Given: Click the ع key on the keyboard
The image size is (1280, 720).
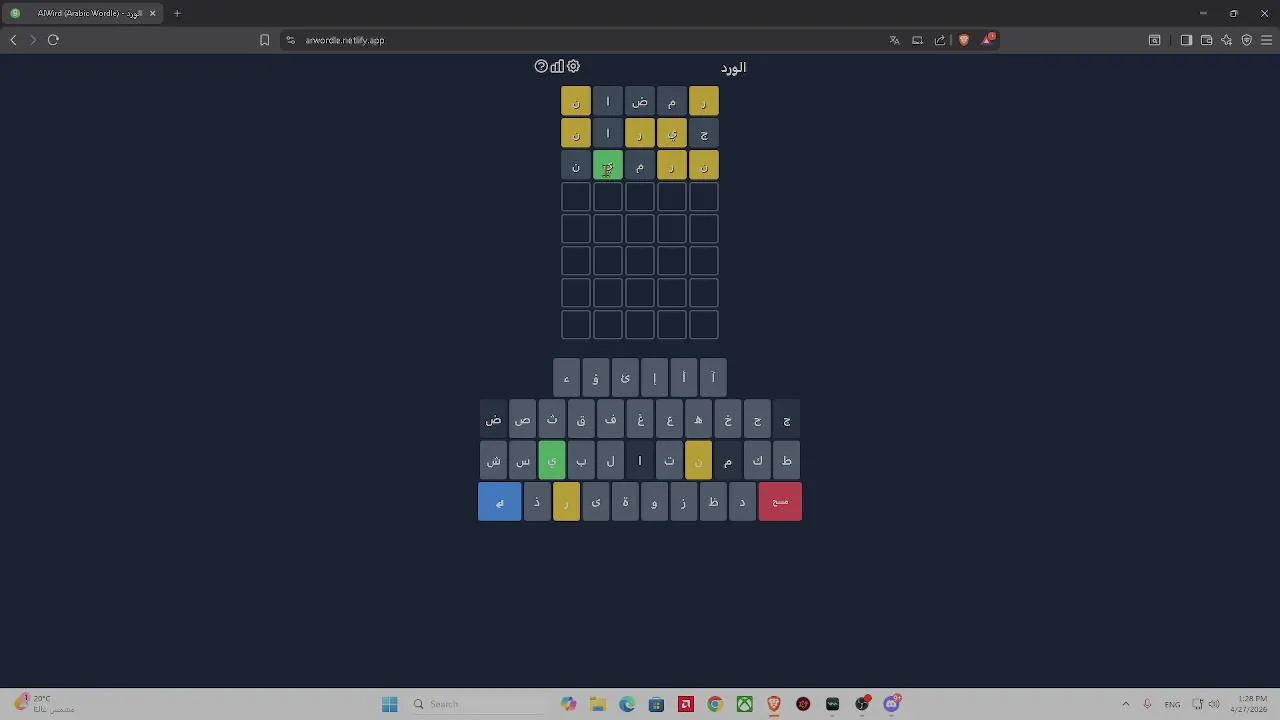Looking at the screenshot, I should point(669,420).
